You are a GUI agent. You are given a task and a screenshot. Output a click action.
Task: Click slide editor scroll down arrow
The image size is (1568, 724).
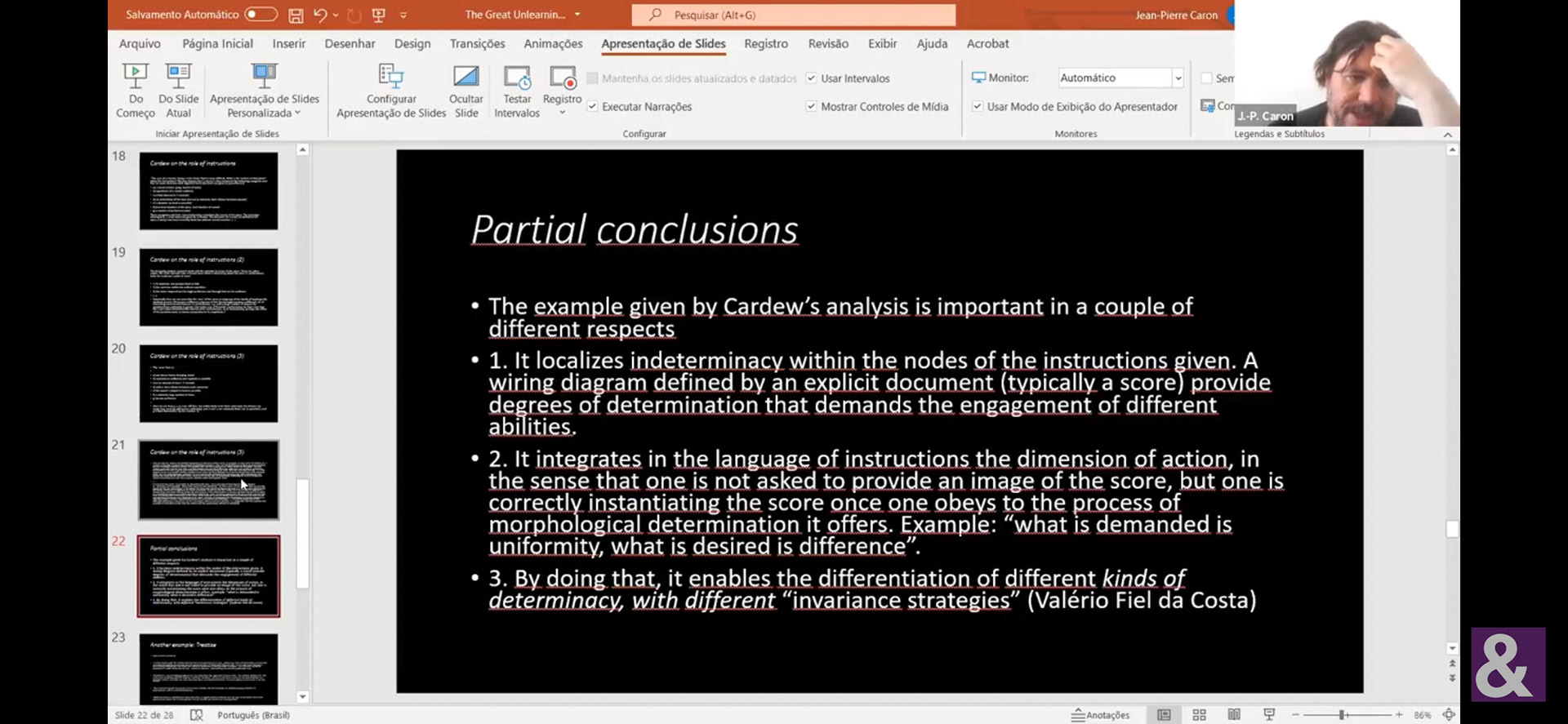[1452, 649]
